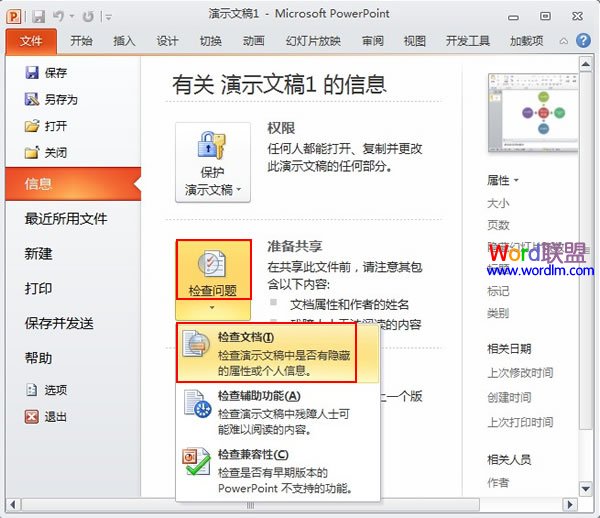
Task: Click the 大小 property label
Action: 498,203
